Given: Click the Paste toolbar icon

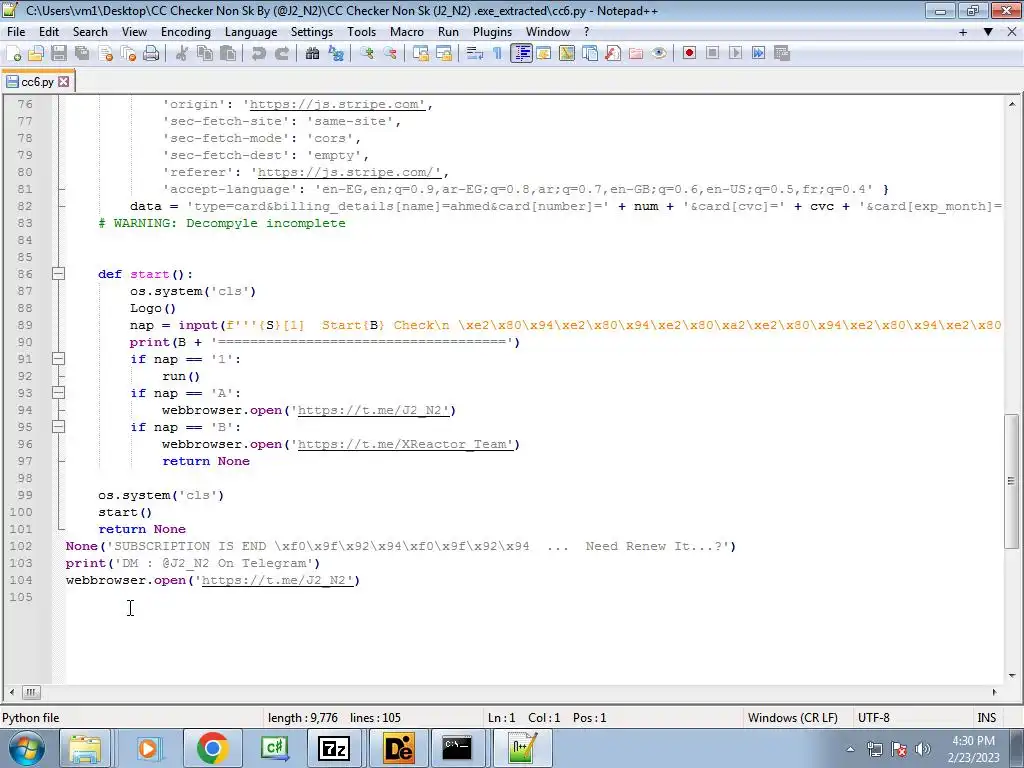Looking at the screenshot, I should pos(228,54).
